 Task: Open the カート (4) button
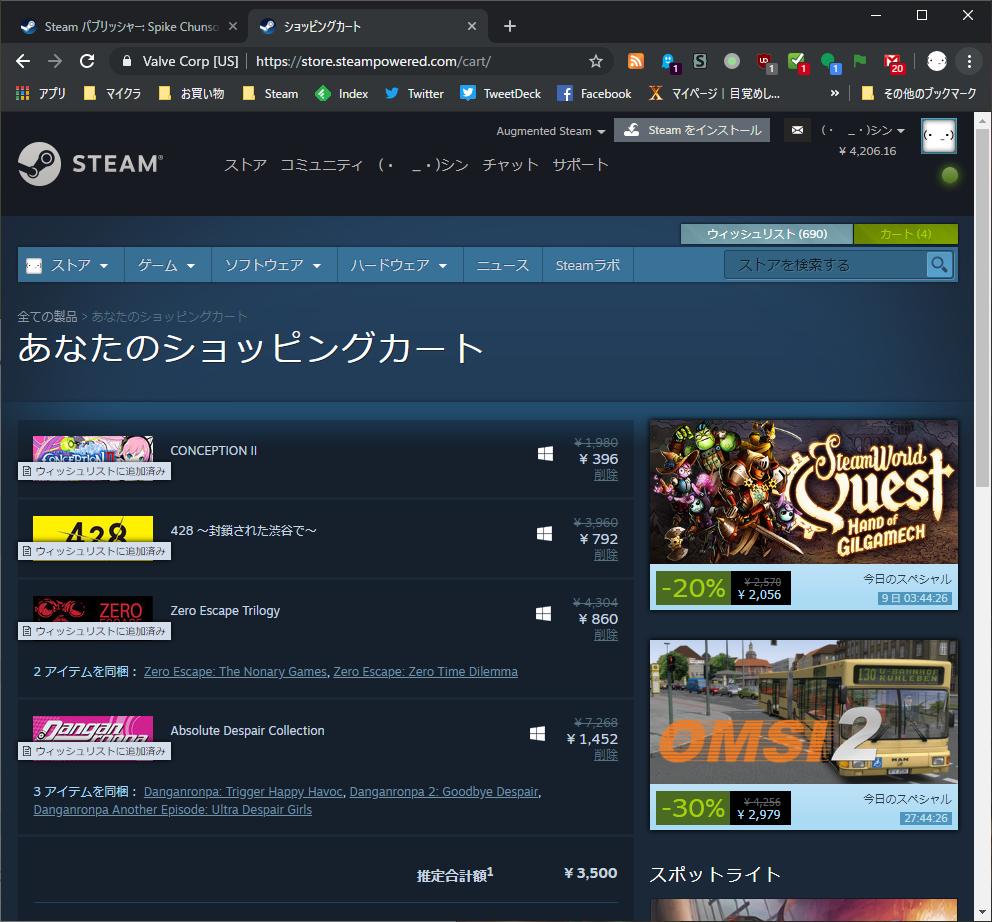(x=905, y=234)
